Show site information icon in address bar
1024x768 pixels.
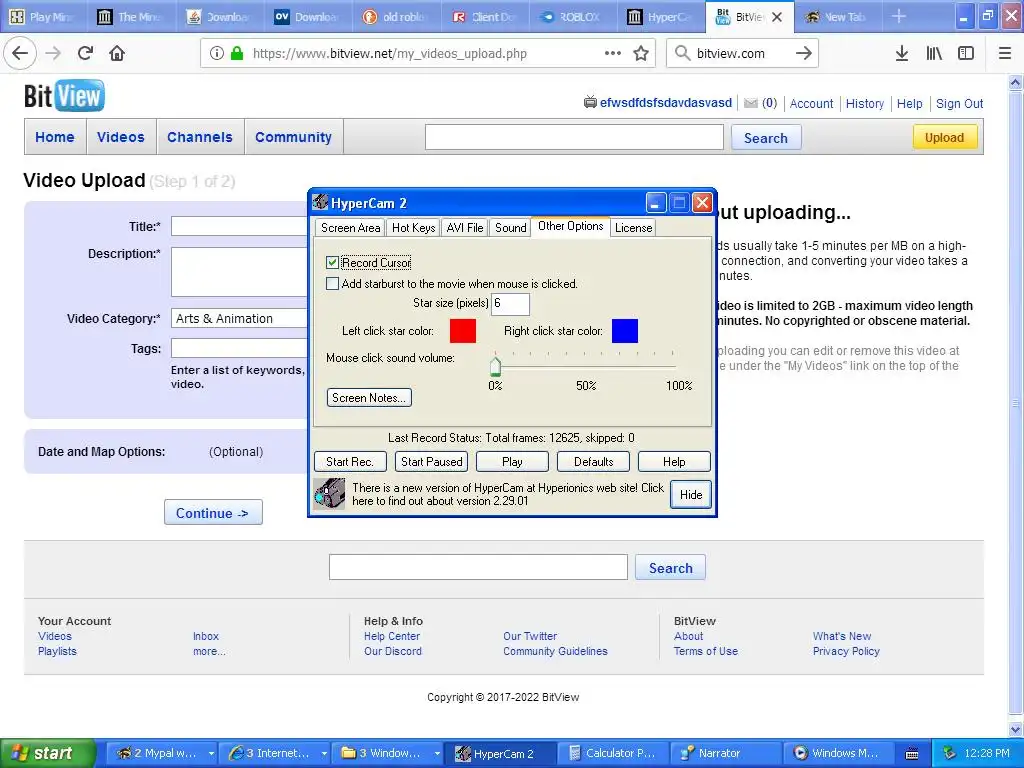pyautogui.click(x=217, y=54)
